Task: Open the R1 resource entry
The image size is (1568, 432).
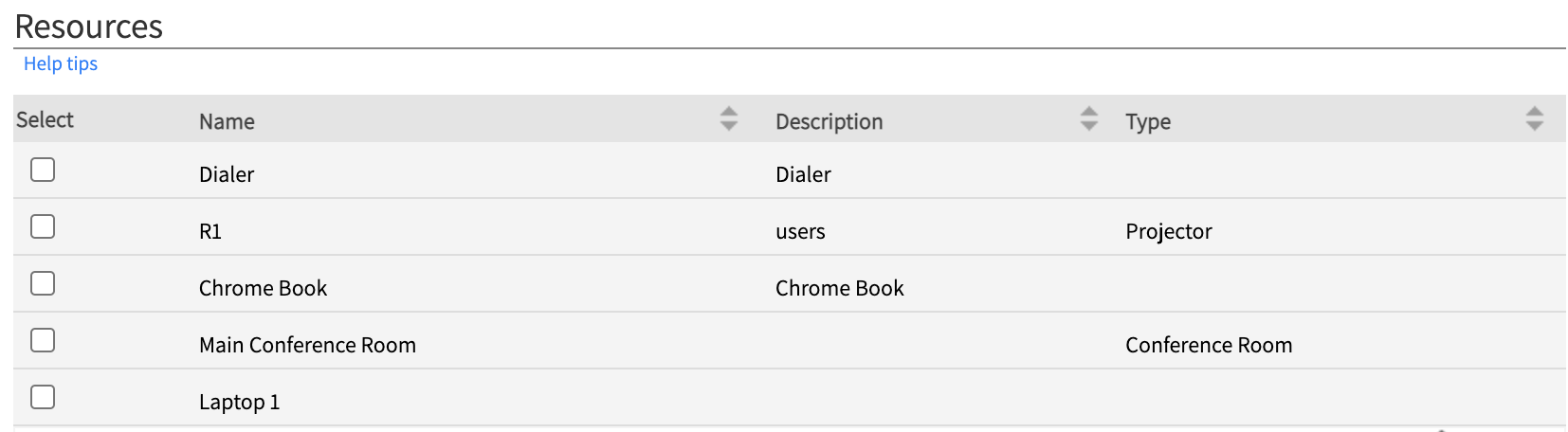Action: tap(210, 231)
